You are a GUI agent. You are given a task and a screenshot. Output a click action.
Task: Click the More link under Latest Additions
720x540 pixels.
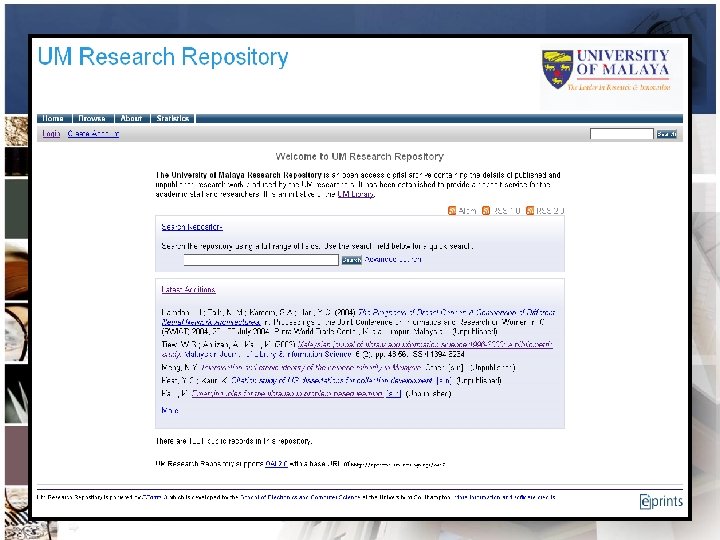tap(170, 410)
